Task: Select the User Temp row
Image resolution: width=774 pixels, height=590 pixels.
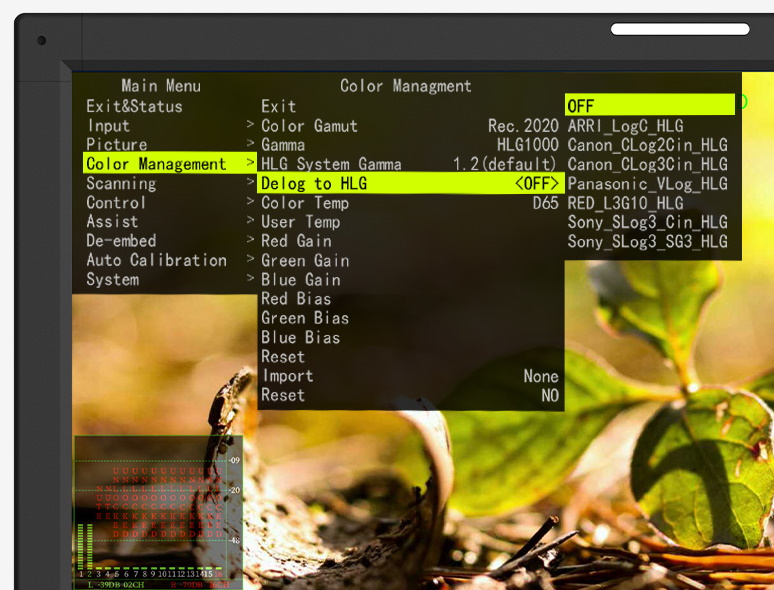Action: 410,222
